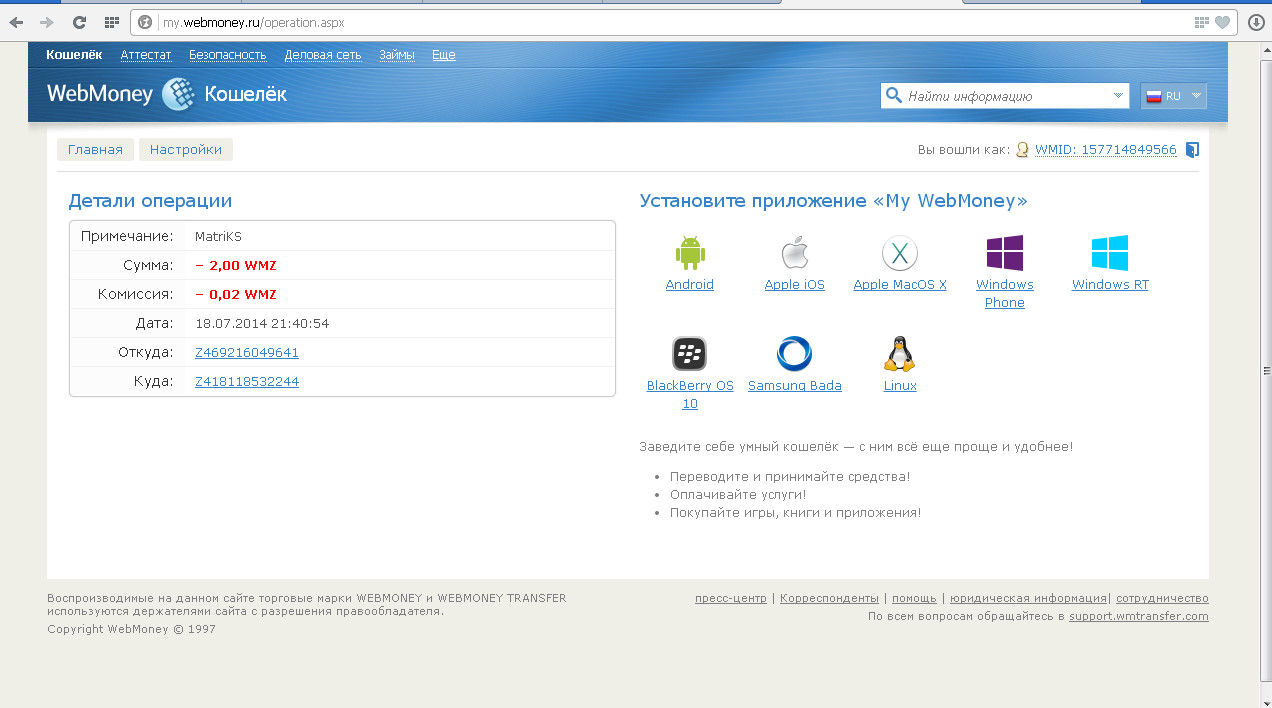Click the Windows RT text link
1272x708 pixels.
click(1110, 285)
